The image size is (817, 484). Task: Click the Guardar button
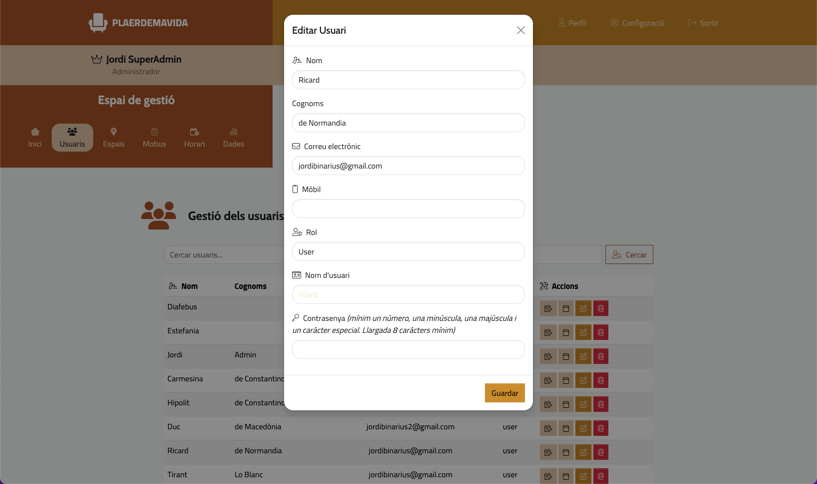(x=504, y=393)
